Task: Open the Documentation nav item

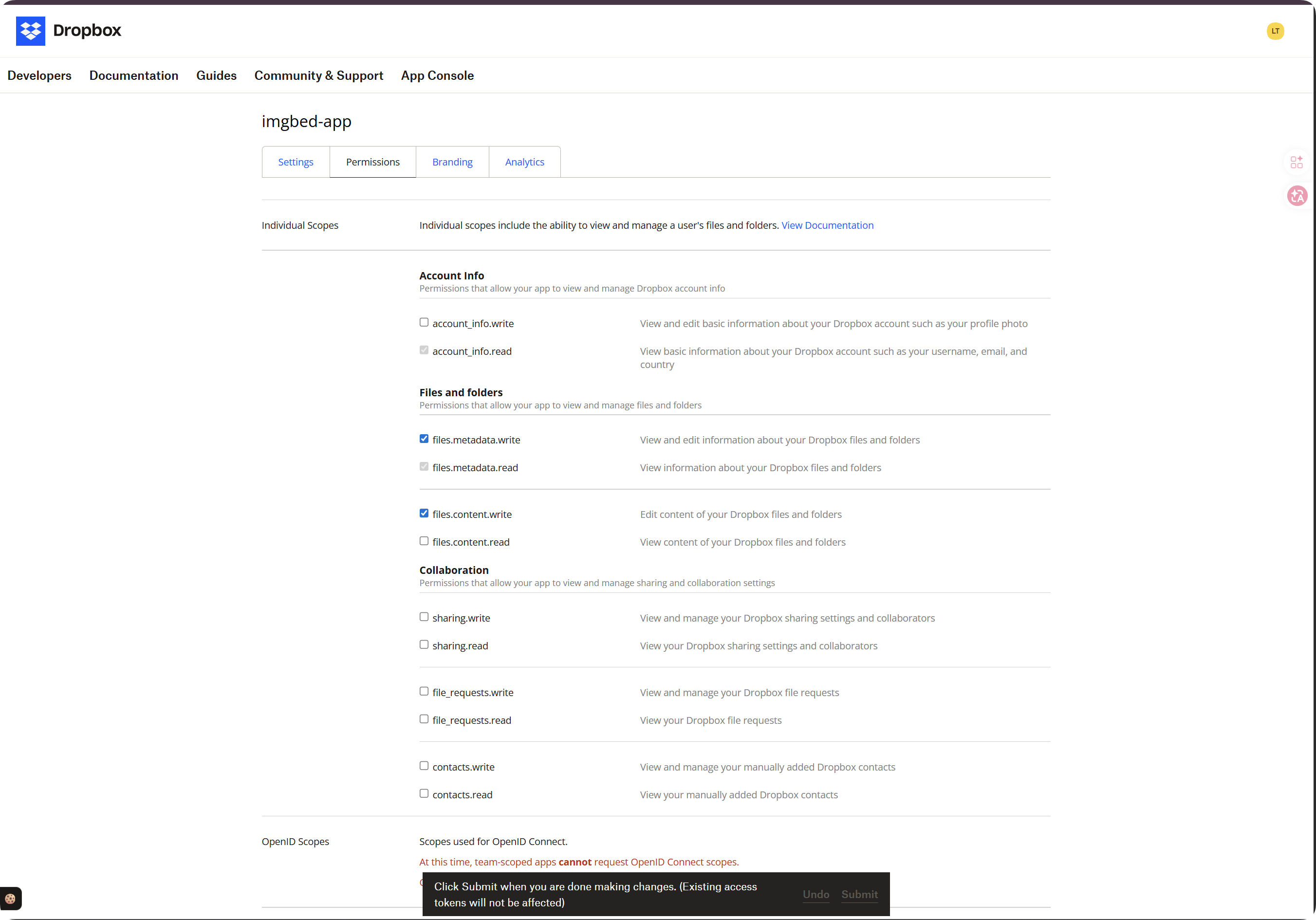Action: 133,75
